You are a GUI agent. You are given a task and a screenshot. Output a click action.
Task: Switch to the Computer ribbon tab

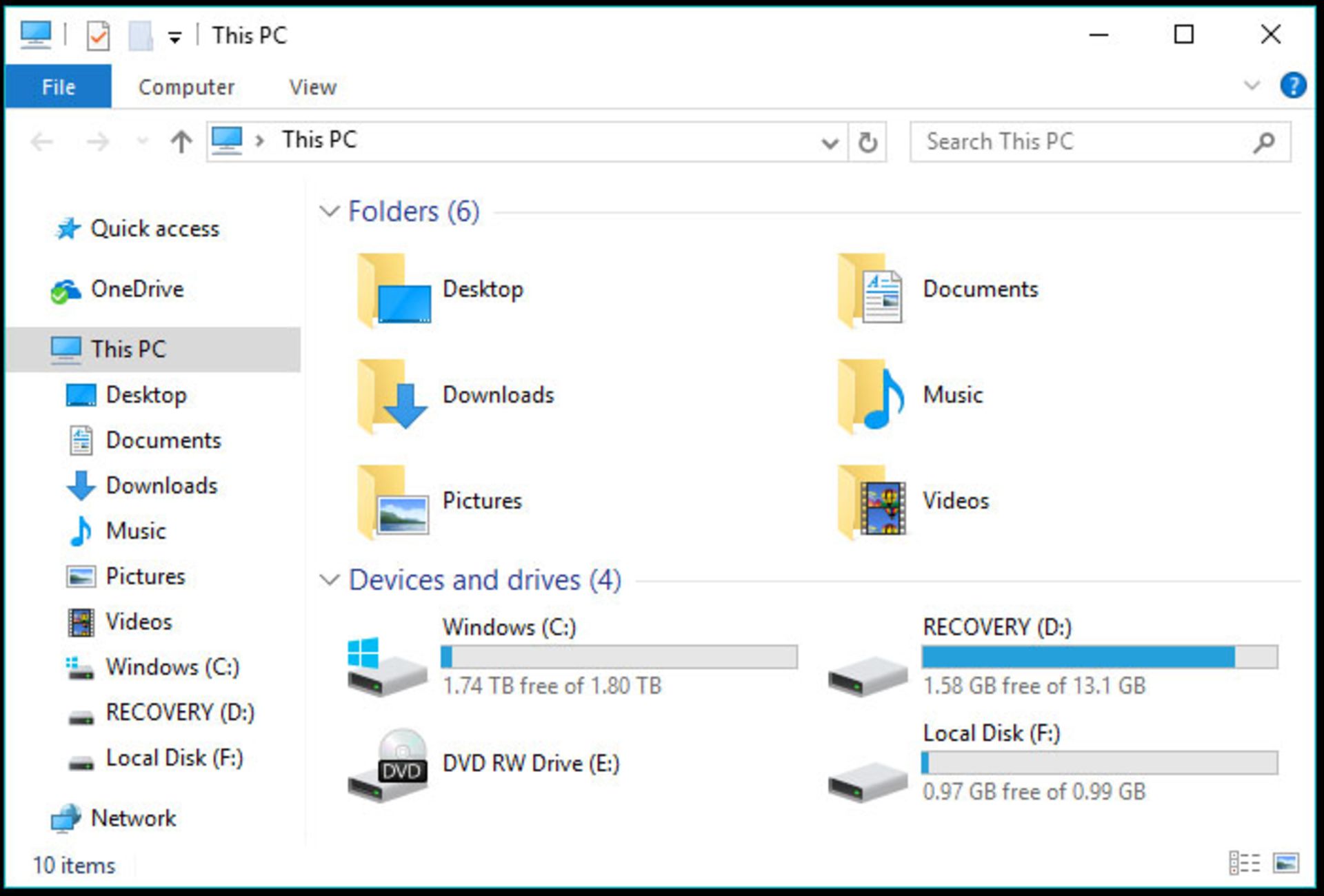[186, 88]
